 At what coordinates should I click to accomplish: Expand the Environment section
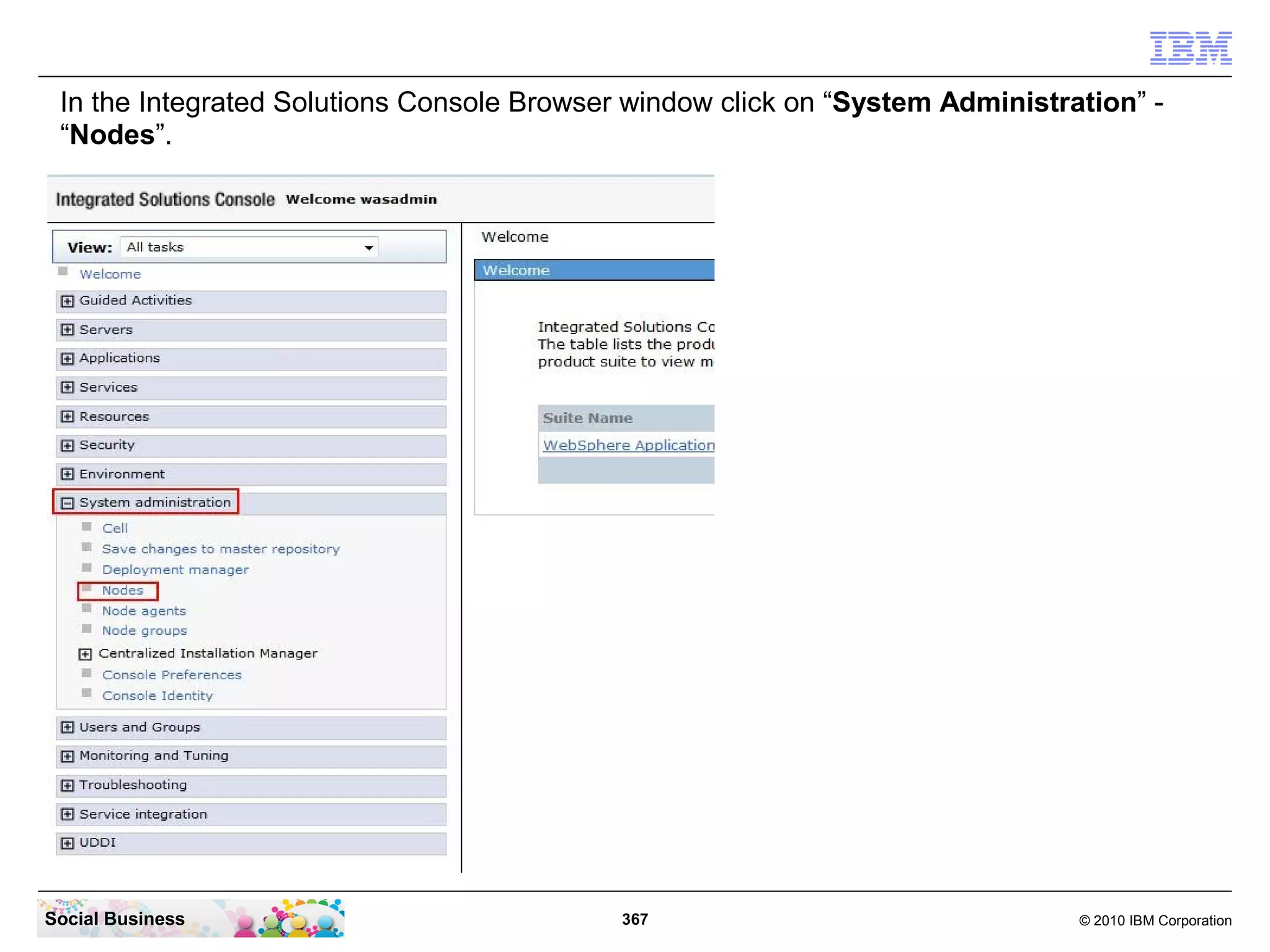(68, 474)
